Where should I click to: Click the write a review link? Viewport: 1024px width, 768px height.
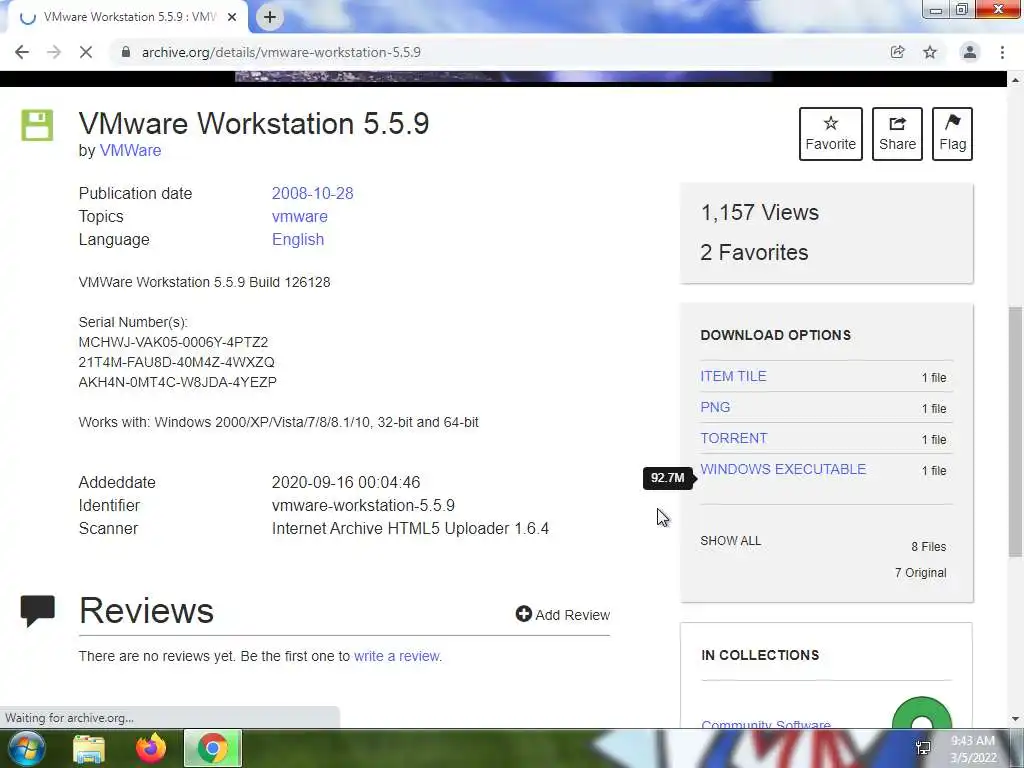pos(396,656)
